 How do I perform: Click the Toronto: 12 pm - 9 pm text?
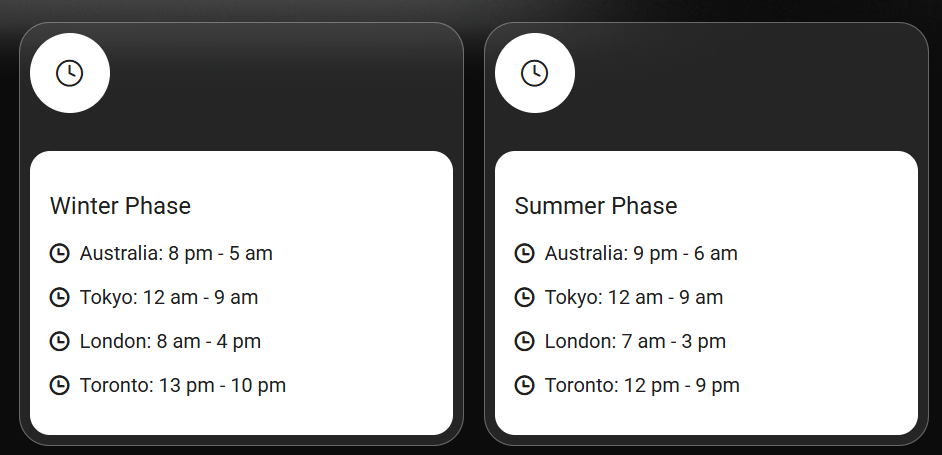point(642,385)
